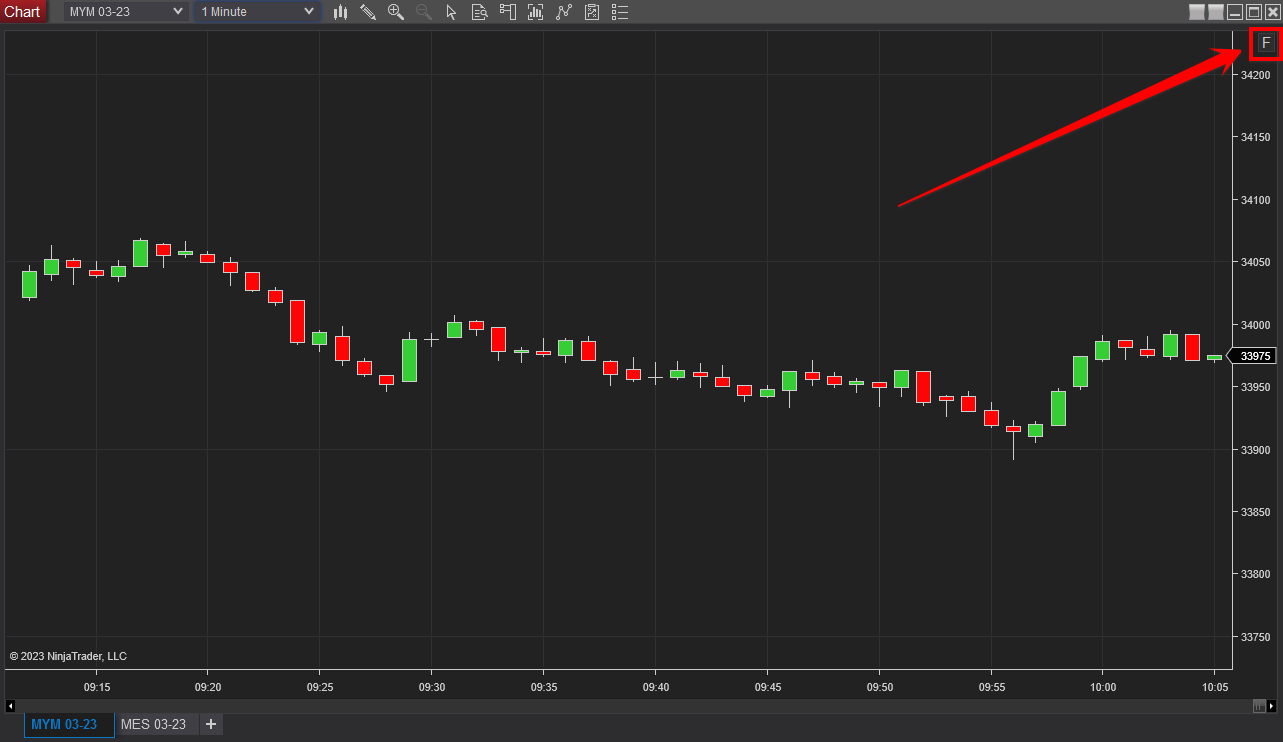
Task: Click the 34100 price axis label
Action: pyautogui.click(x=1254, y=200)
